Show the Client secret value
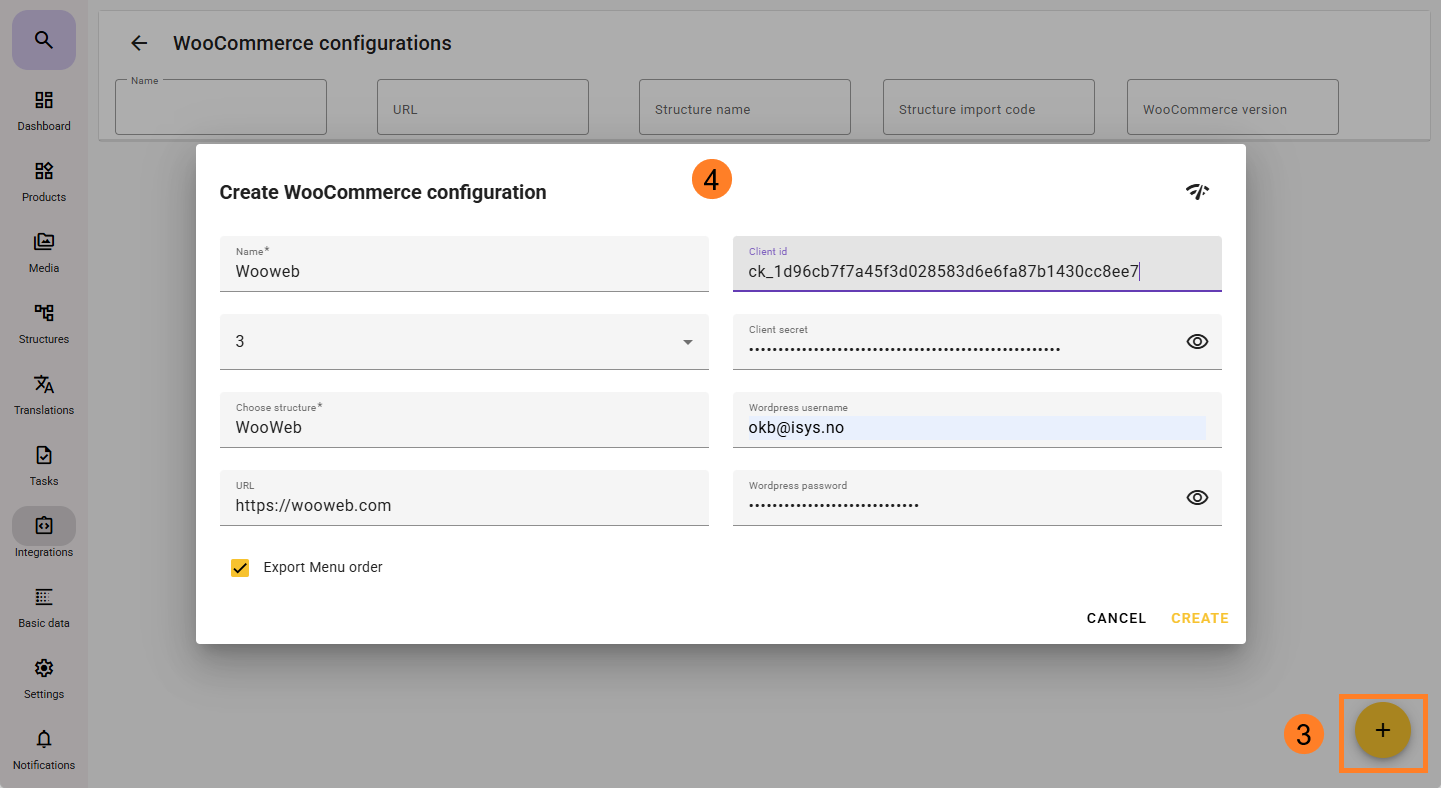The image size is (1441, 788). coord(1197,341)
